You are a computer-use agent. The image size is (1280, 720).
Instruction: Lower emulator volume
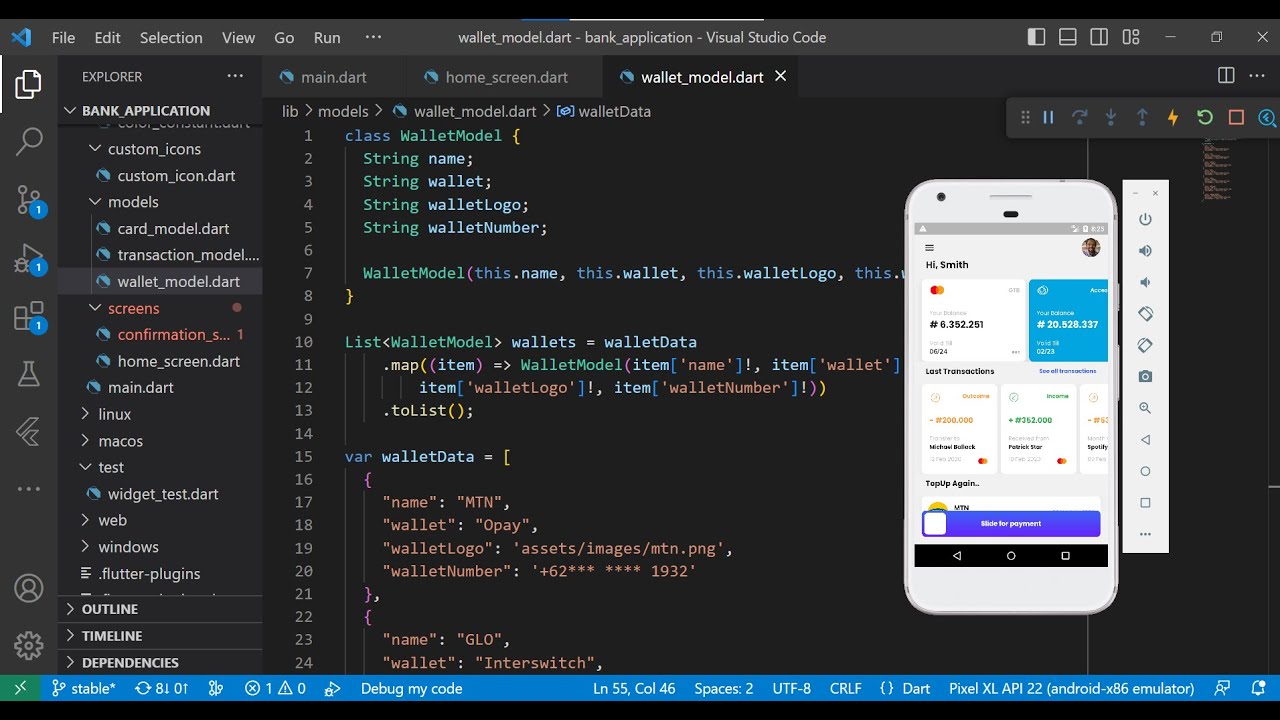coord(1145,282)
